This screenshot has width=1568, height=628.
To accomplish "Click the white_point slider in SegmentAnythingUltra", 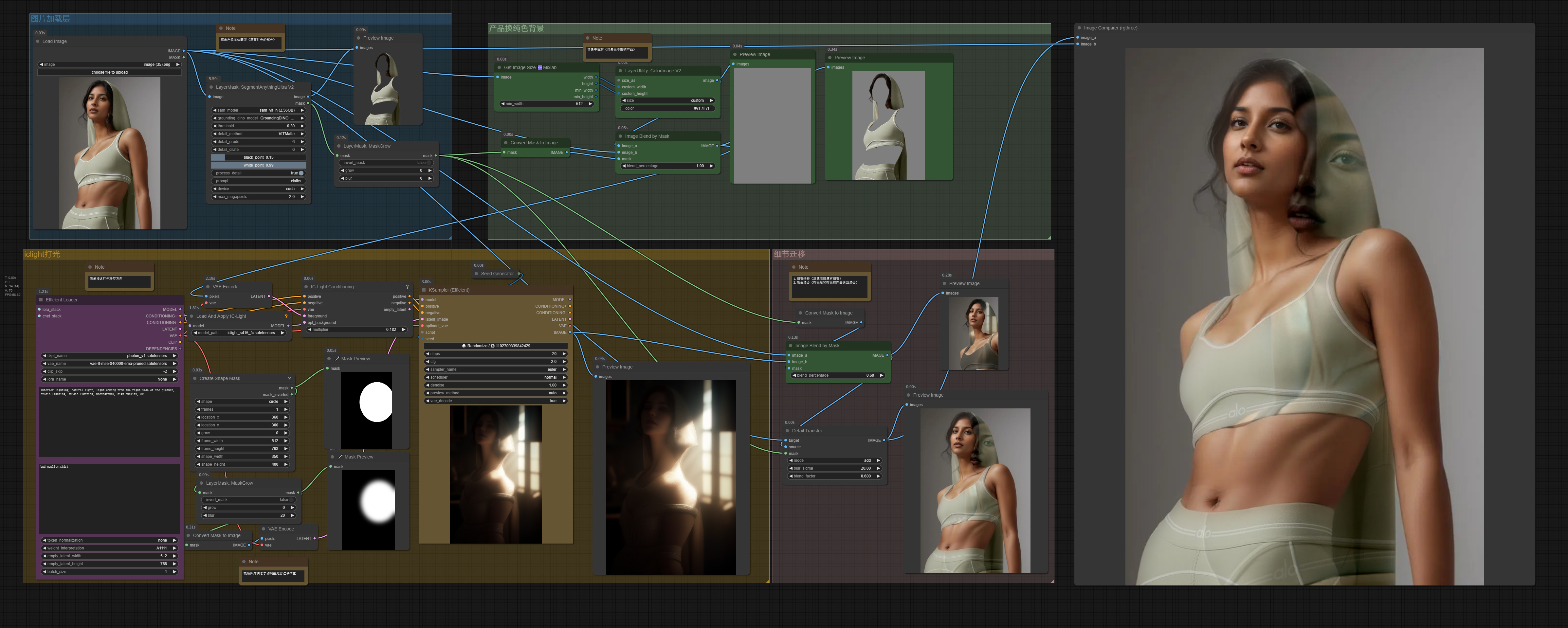I will (258, 165).
